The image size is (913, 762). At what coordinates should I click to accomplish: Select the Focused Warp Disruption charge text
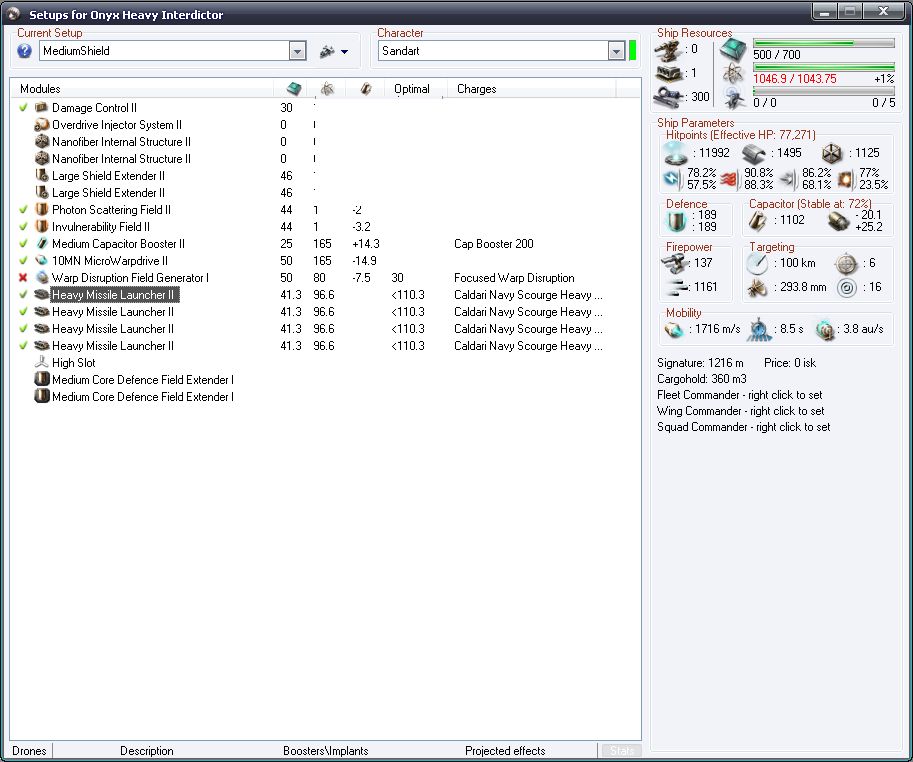coord(514,278)
